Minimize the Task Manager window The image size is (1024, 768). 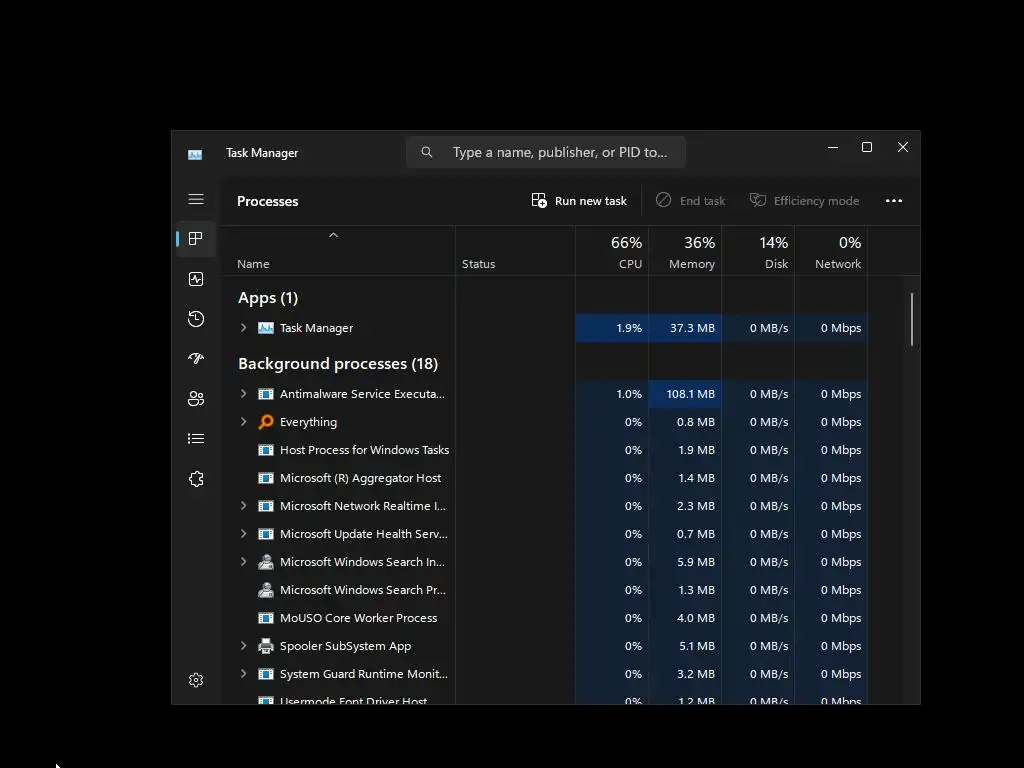(x=833, y=148)
